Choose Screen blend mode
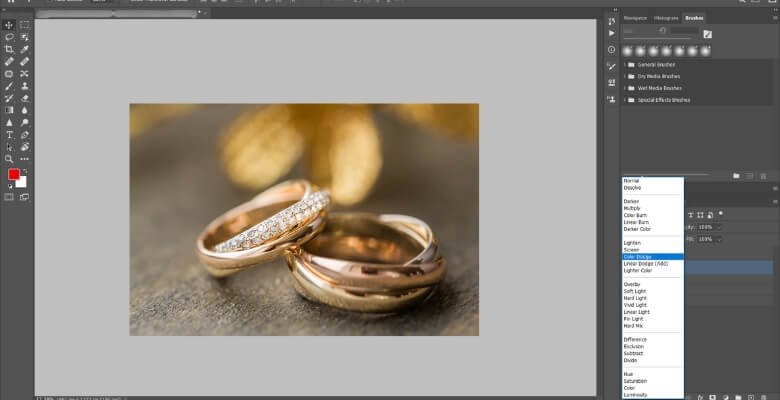This screenshot has height=400, width=780. [653, 250]
